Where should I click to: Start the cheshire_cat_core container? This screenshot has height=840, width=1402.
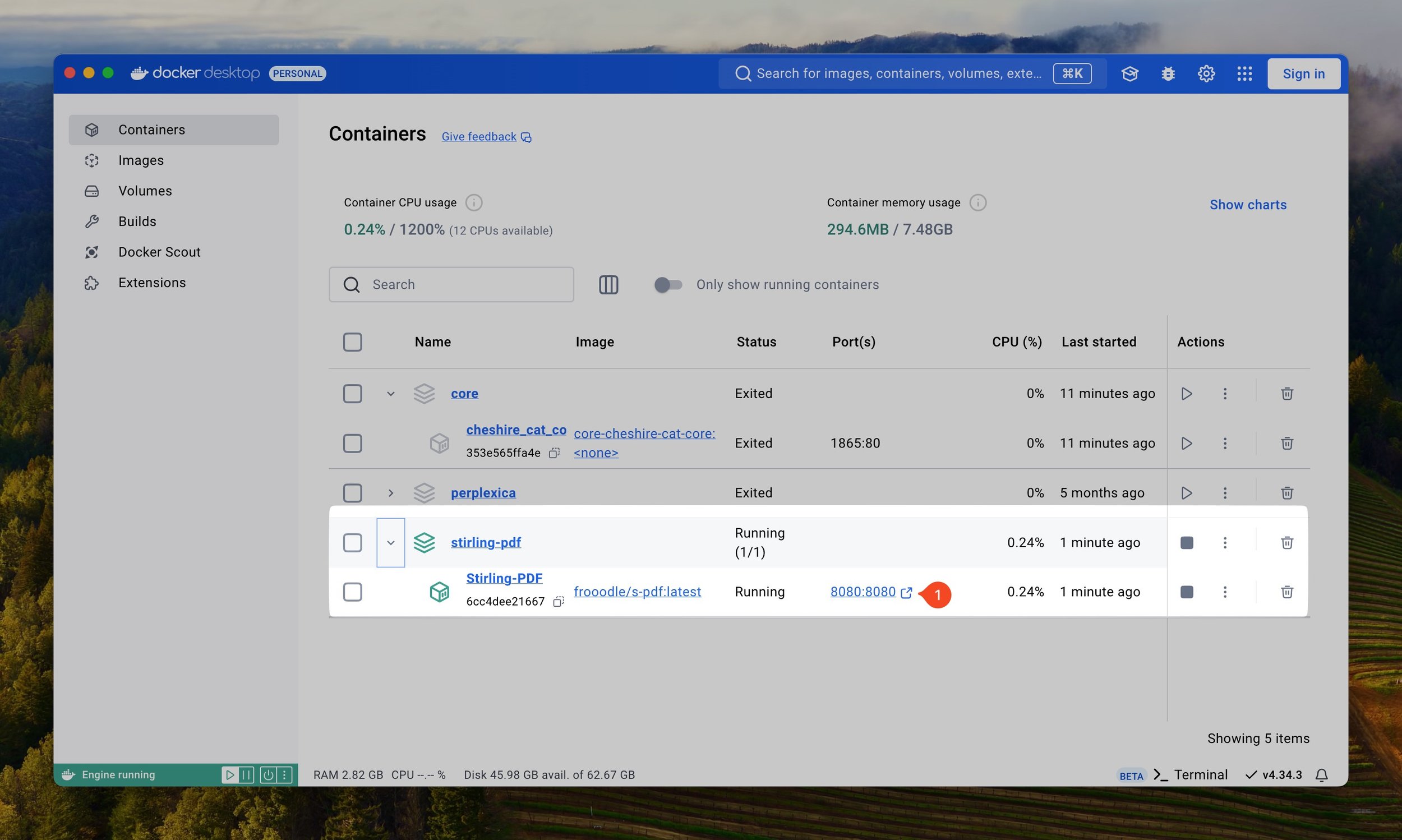click(x=1187, y=443)
